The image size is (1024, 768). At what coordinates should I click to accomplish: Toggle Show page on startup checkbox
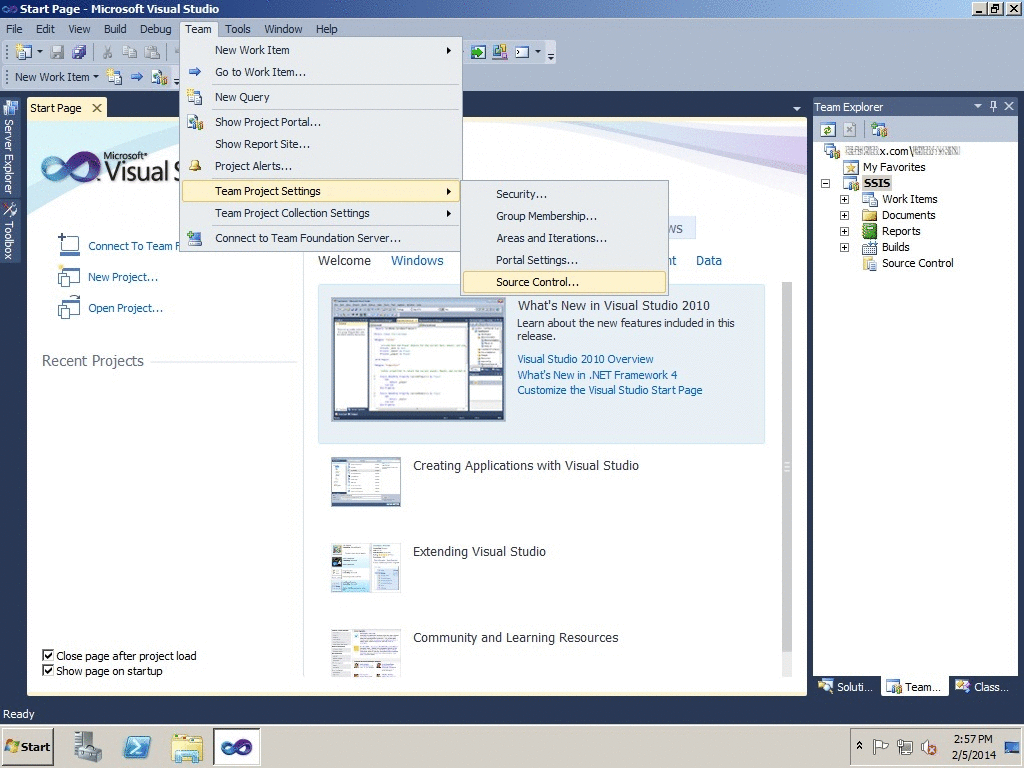pyautogui.click(x=48, y=670)
